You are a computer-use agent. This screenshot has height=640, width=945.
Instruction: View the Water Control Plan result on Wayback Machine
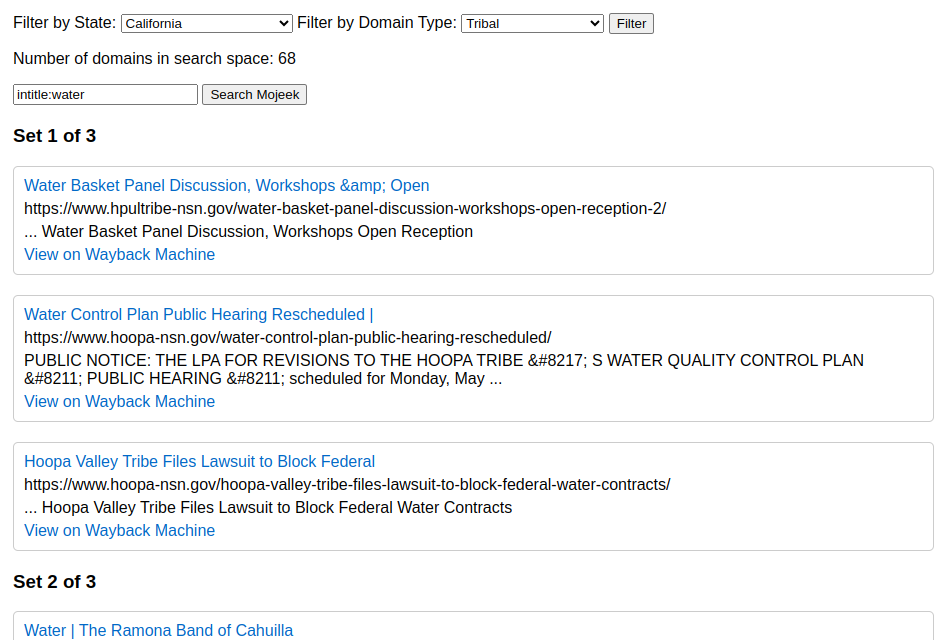(119, 401)
